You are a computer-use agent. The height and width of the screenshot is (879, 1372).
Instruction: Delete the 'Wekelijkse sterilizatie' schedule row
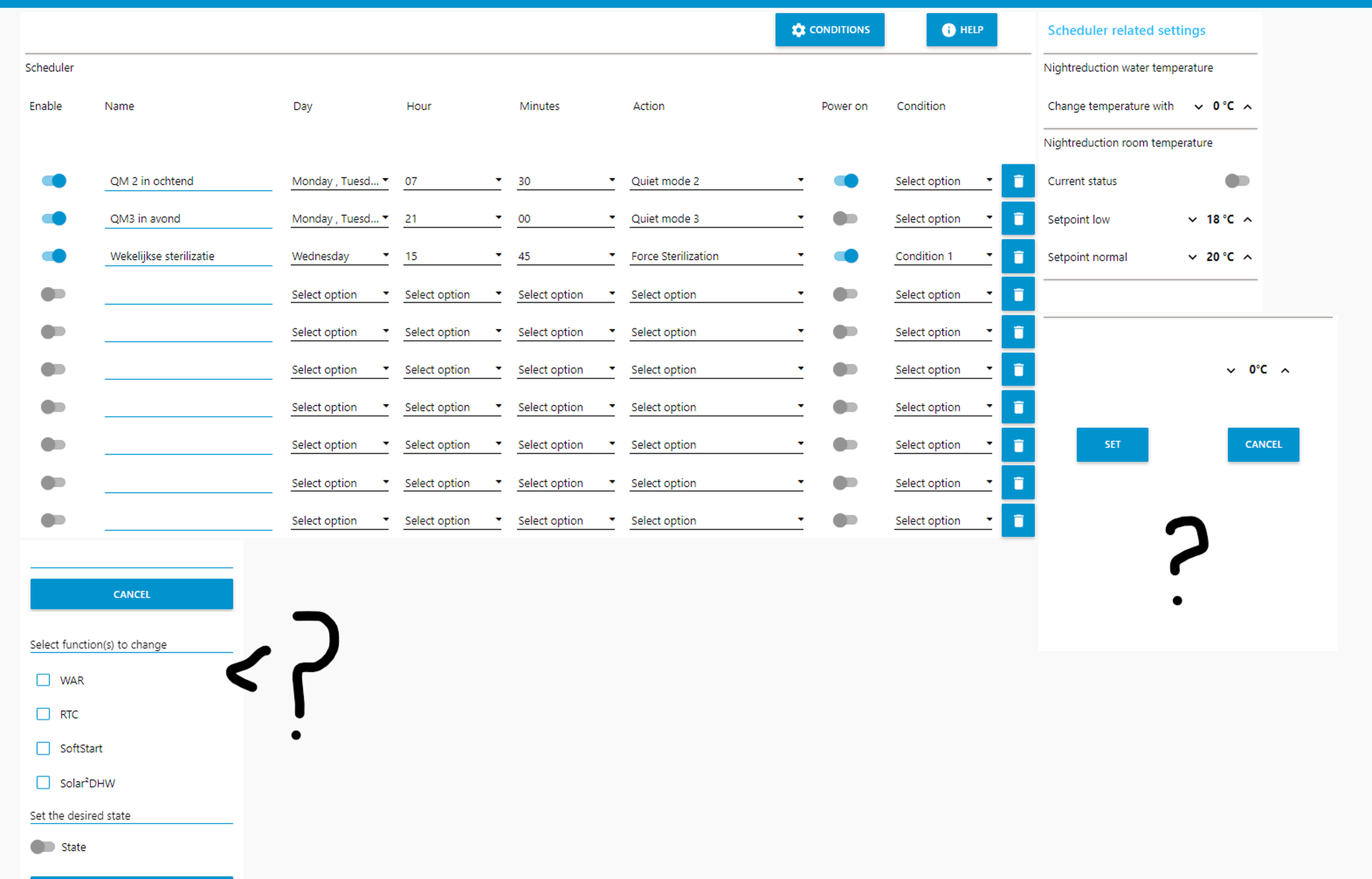[x=1018, y=256]
